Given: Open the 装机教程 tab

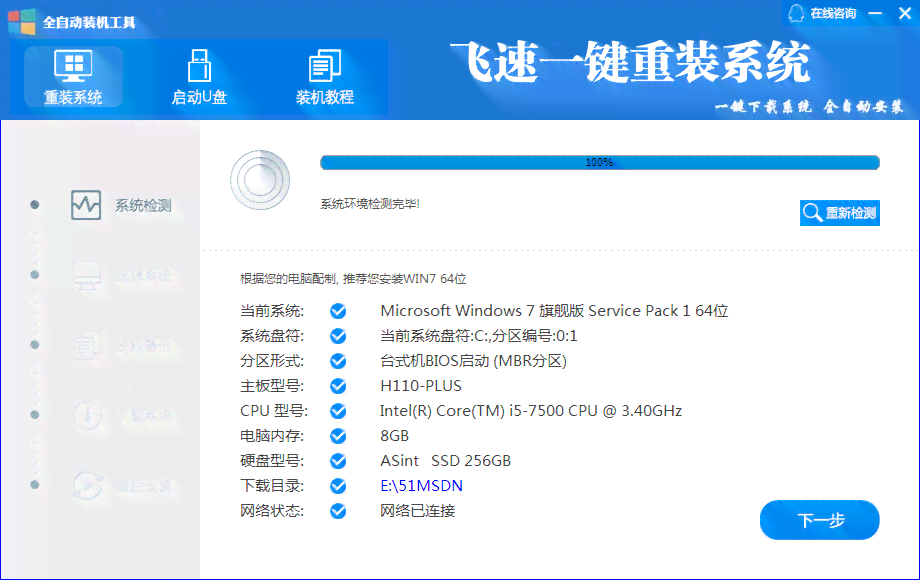Looking at the screenshot, I should pyautogui.click(x=324, y=77).
